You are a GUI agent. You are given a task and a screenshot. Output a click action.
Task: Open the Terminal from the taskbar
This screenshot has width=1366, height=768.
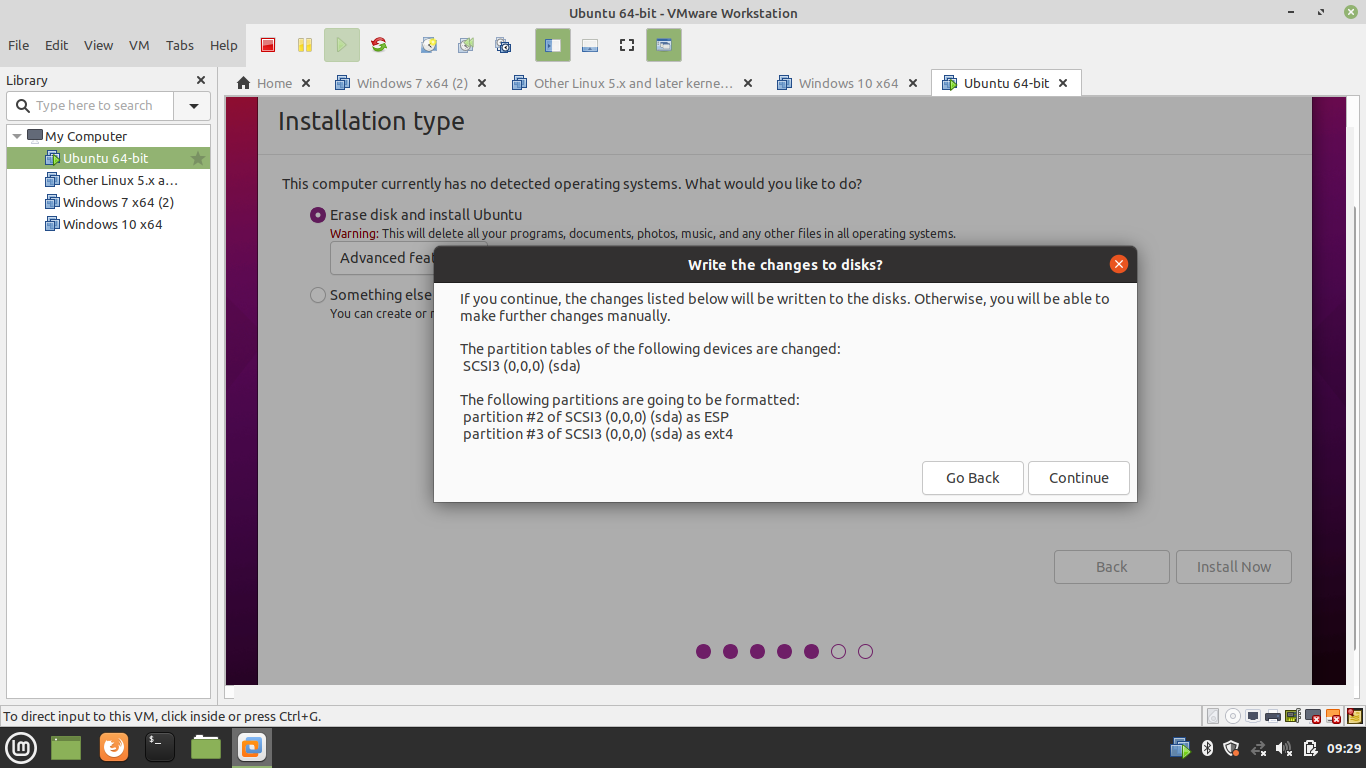(x=160, y=747)
